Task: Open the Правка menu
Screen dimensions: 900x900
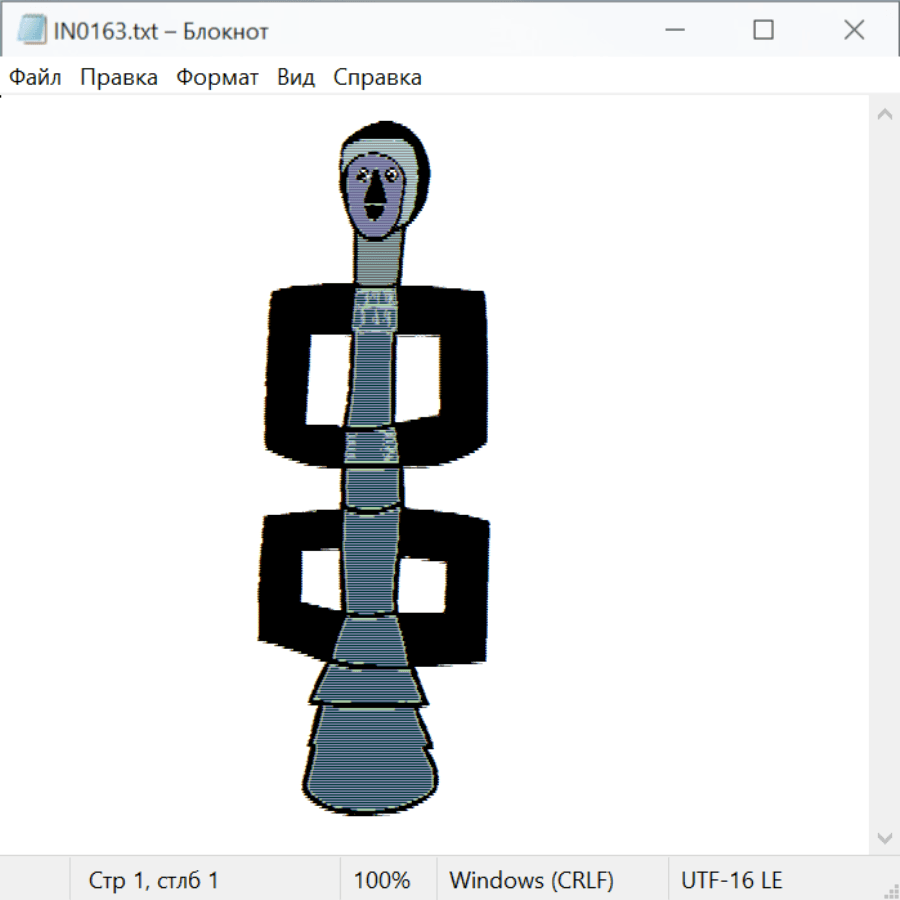Action: pyautogui.click(x=119, y=77)
